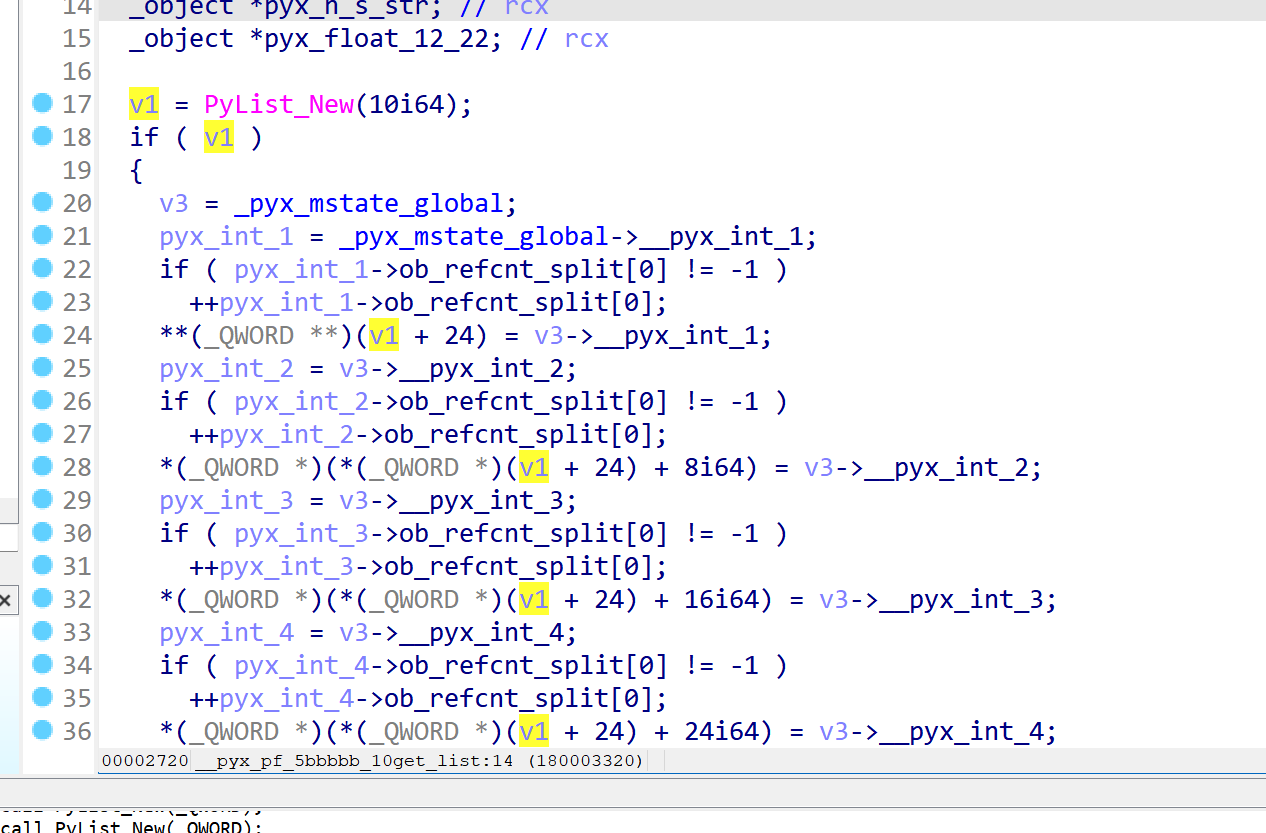Select pyx_int_4 variable on line 33
The height and width of the screenshot is (833, 1266).
[226, 633]
